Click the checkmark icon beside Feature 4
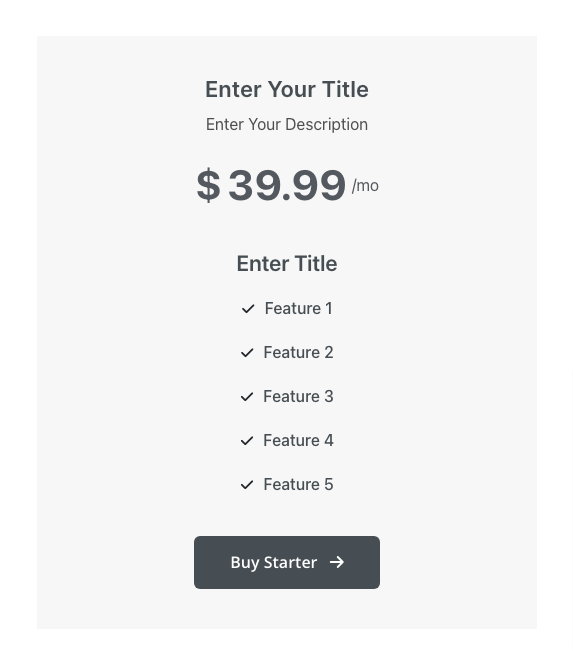The height and width of the screenshot is (668, 573). pos(247,441)
